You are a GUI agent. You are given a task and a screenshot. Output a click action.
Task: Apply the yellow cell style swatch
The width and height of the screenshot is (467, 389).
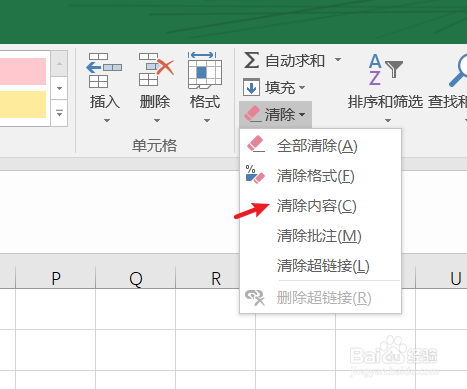[x=23, y=104]
